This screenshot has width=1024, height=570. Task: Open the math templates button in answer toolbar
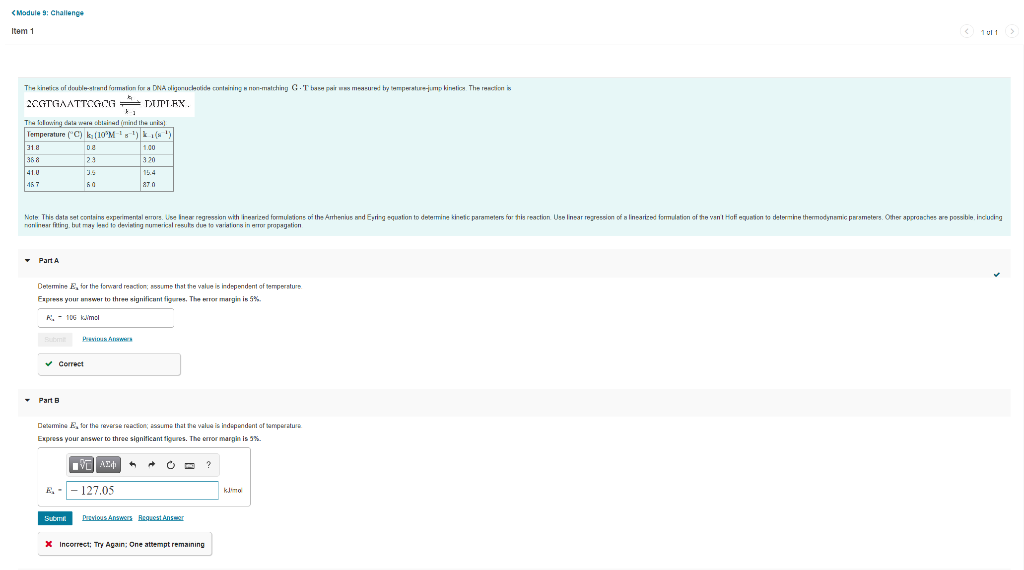[82, 465]
